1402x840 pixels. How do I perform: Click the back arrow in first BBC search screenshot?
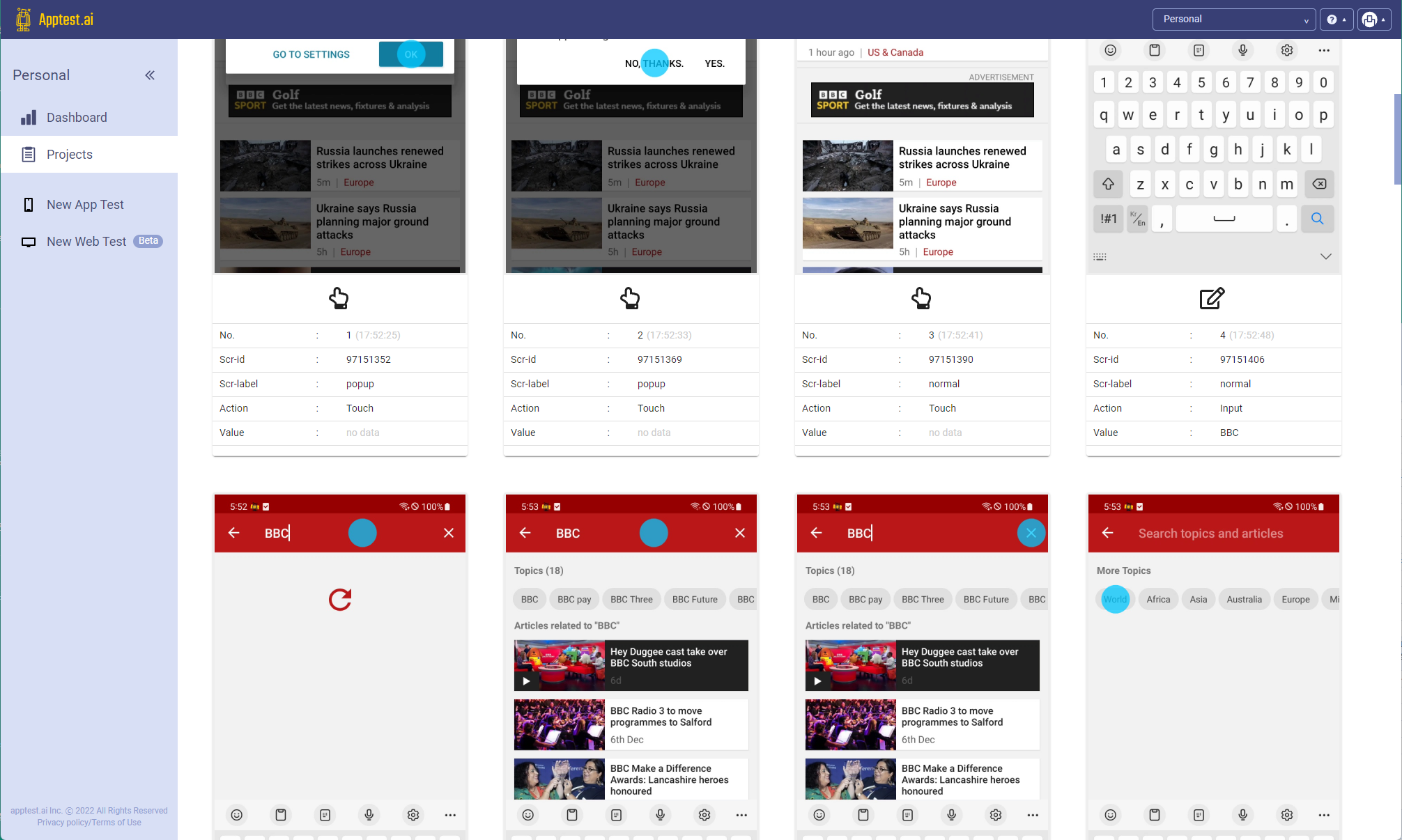(x=234, y=533)
